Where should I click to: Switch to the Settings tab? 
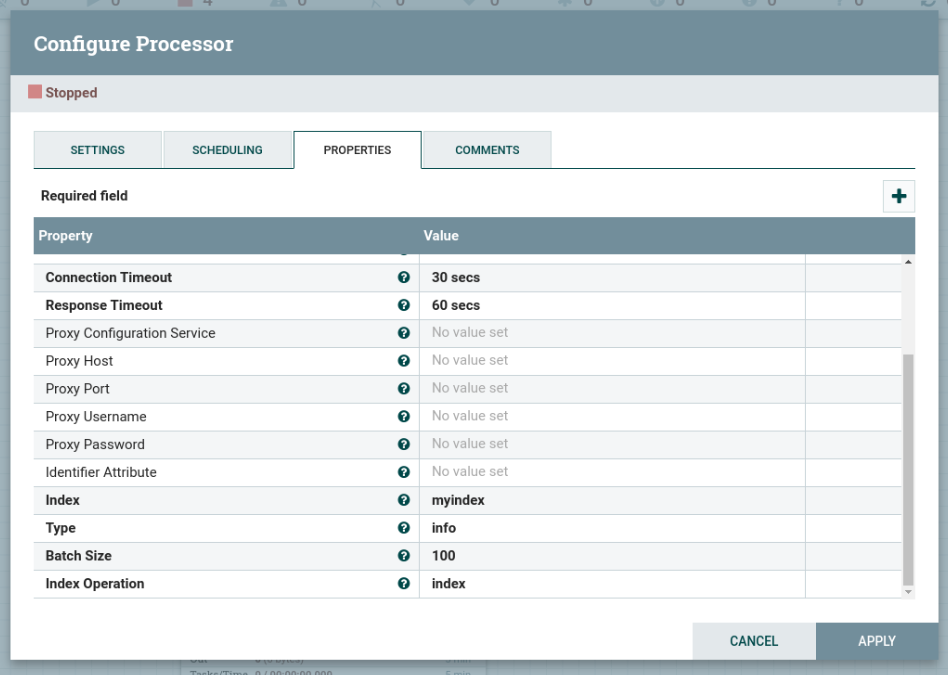[x=97, y=149]
